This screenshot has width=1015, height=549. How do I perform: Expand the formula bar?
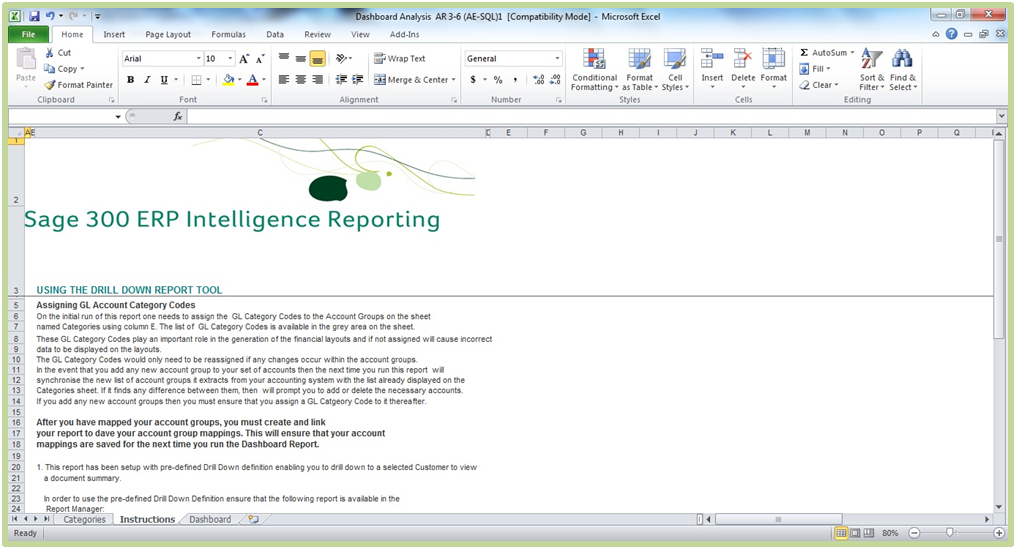tap(1001, 116)
